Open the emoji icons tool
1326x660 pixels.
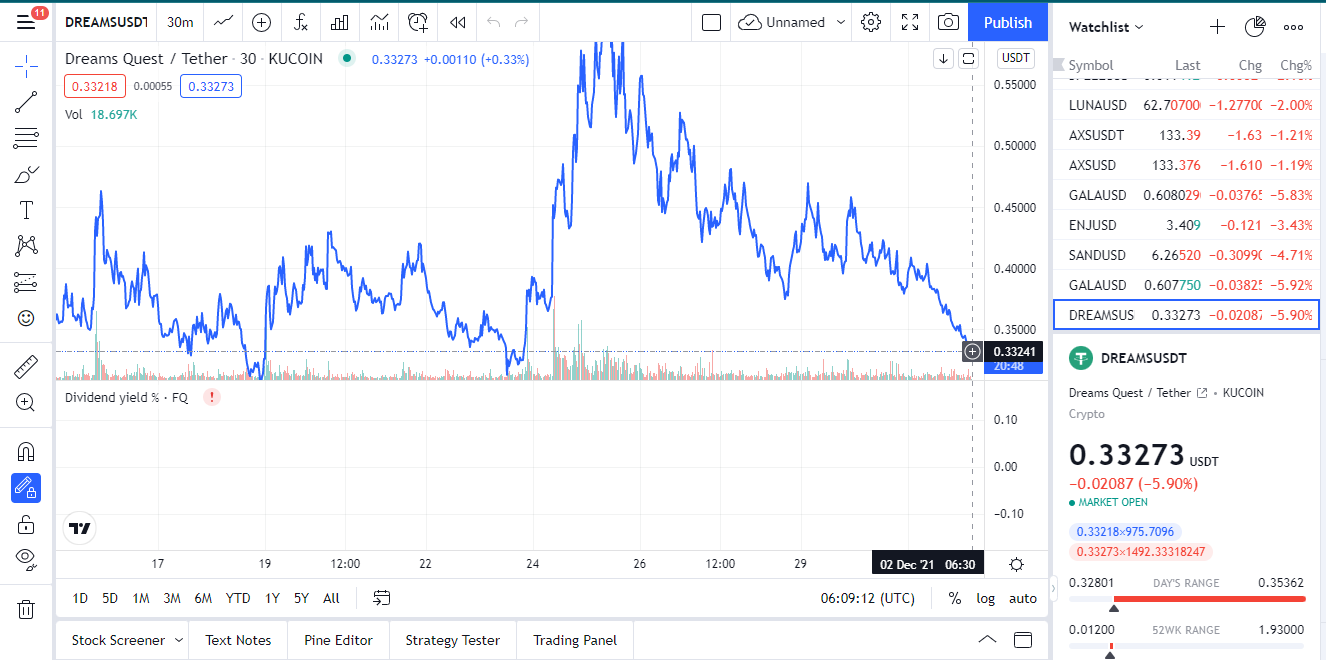(x=26, y=318)
